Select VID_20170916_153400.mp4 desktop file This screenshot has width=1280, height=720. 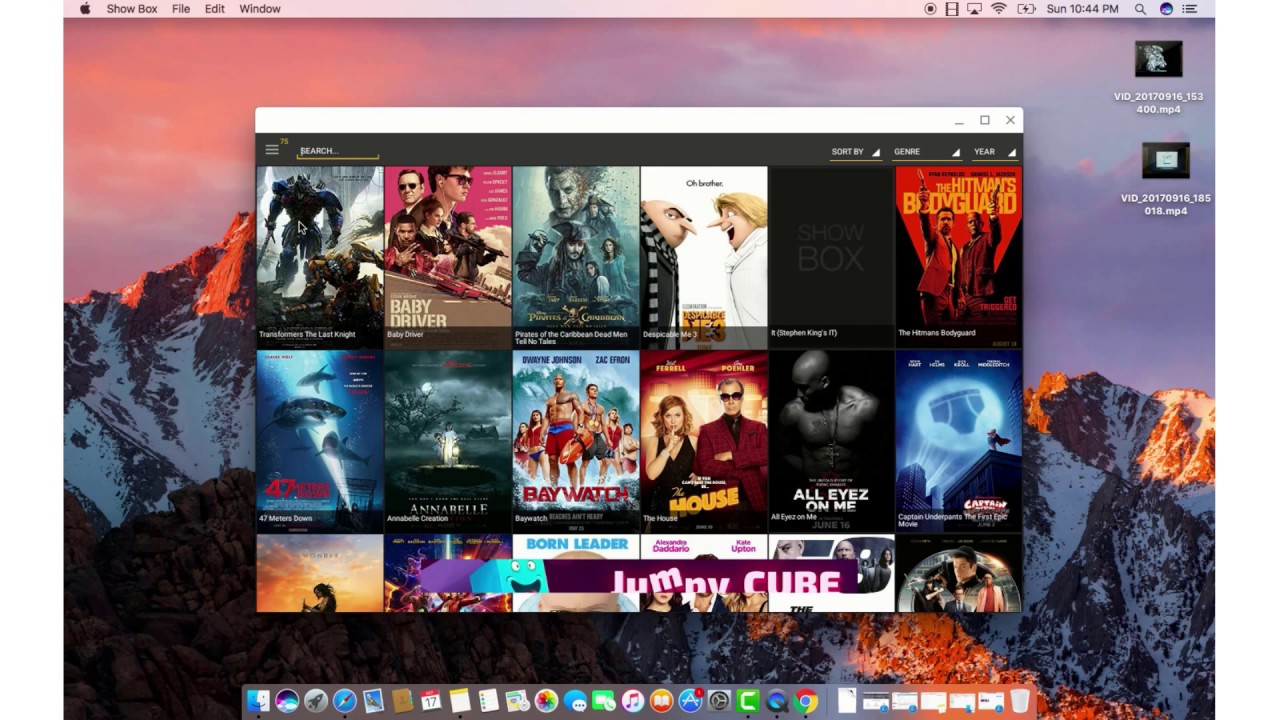[x=1158, y=78]
